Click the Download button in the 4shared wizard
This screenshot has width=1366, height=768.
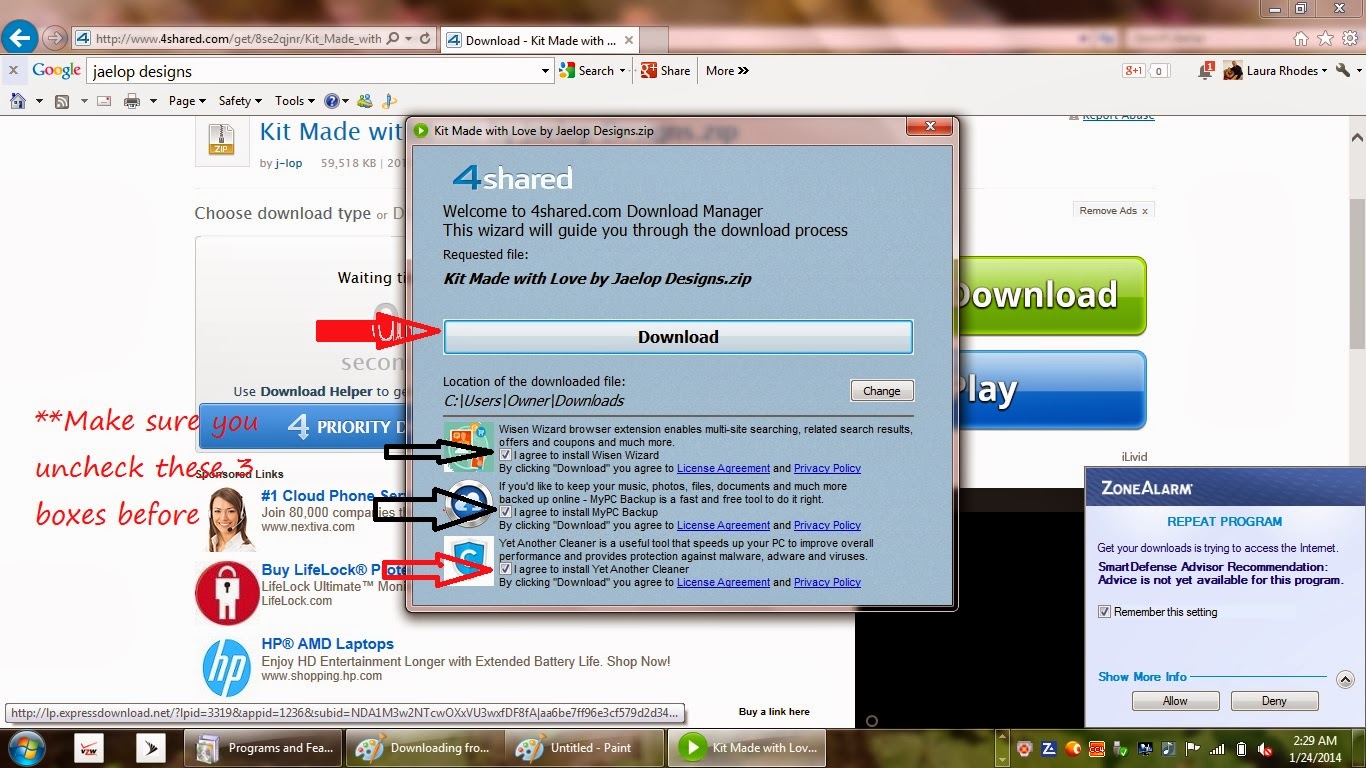677,337
